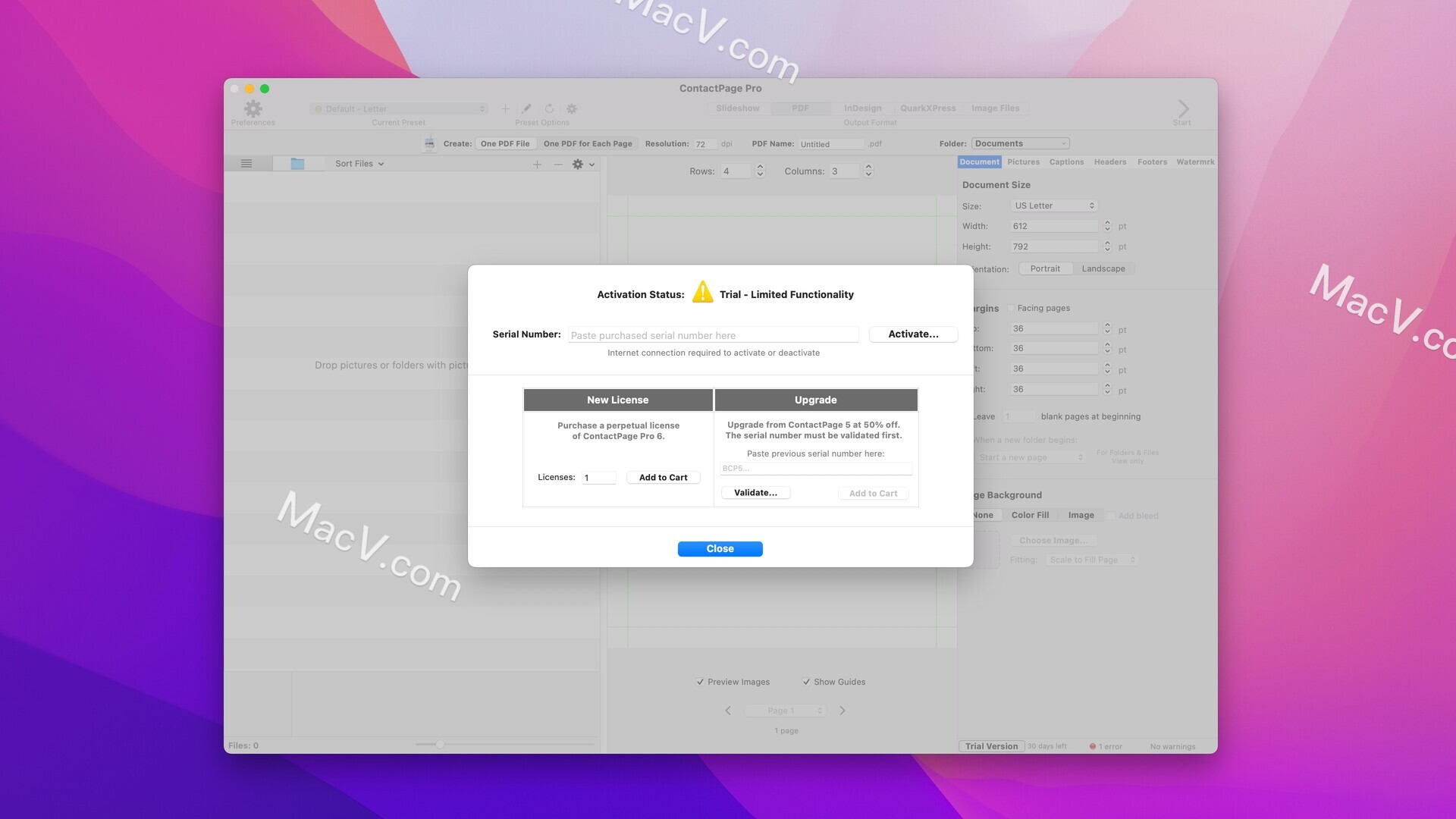Open the Page 1 selector dropdown
Viewport: 1456px width, 819px height.
point(785,711)
